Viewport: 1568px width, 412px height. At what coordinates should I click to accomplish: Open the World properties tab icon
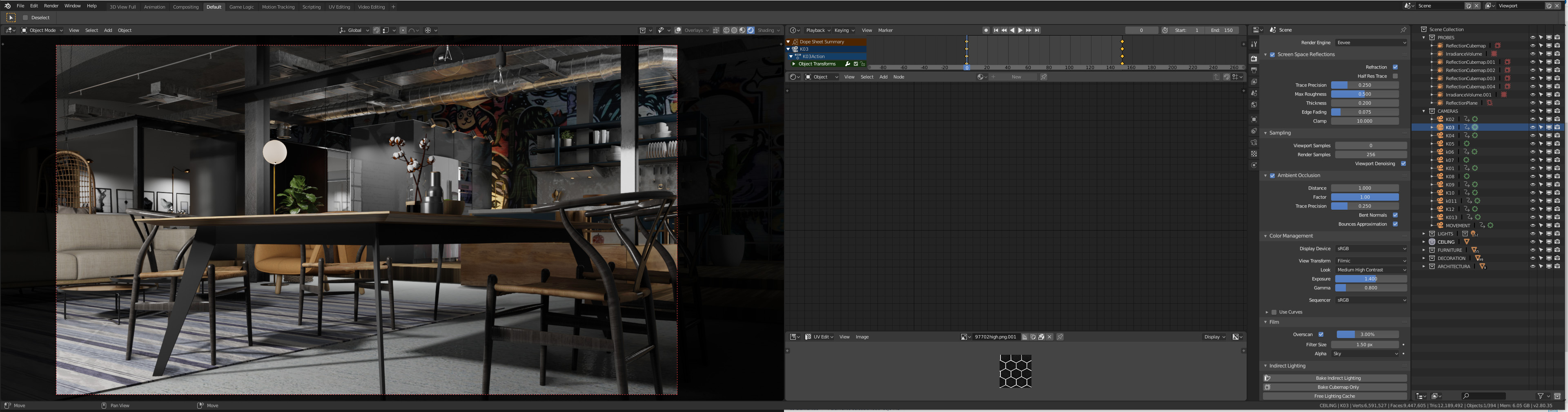tap(1254, 105)
